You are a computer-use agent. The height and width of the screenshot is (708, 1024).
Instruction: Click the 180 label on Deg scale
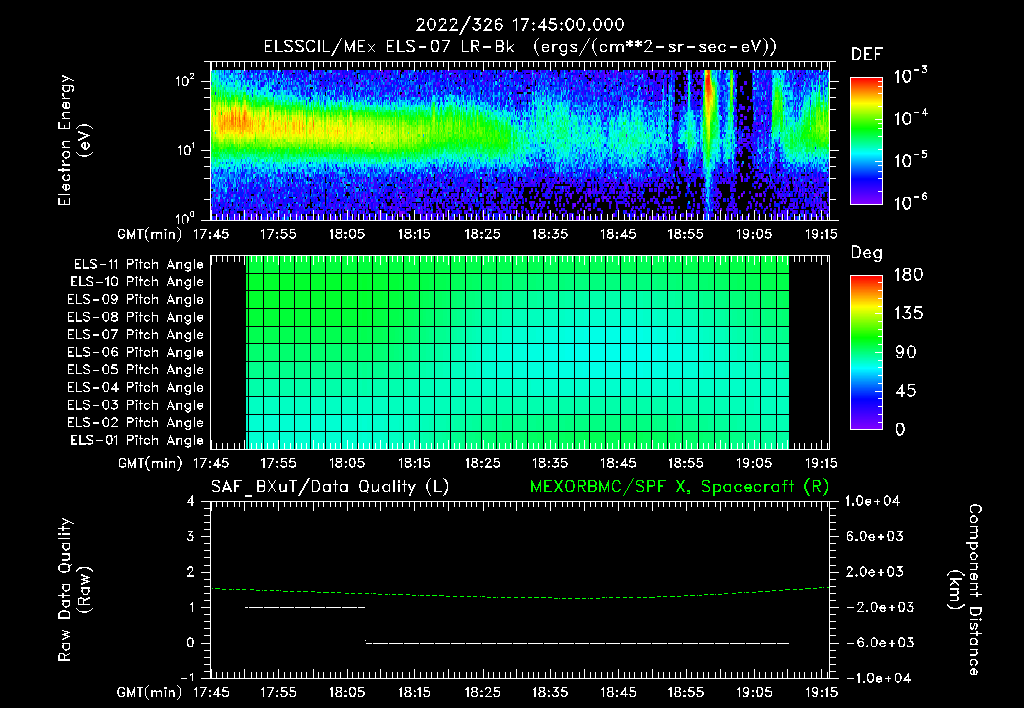(908, 275)
